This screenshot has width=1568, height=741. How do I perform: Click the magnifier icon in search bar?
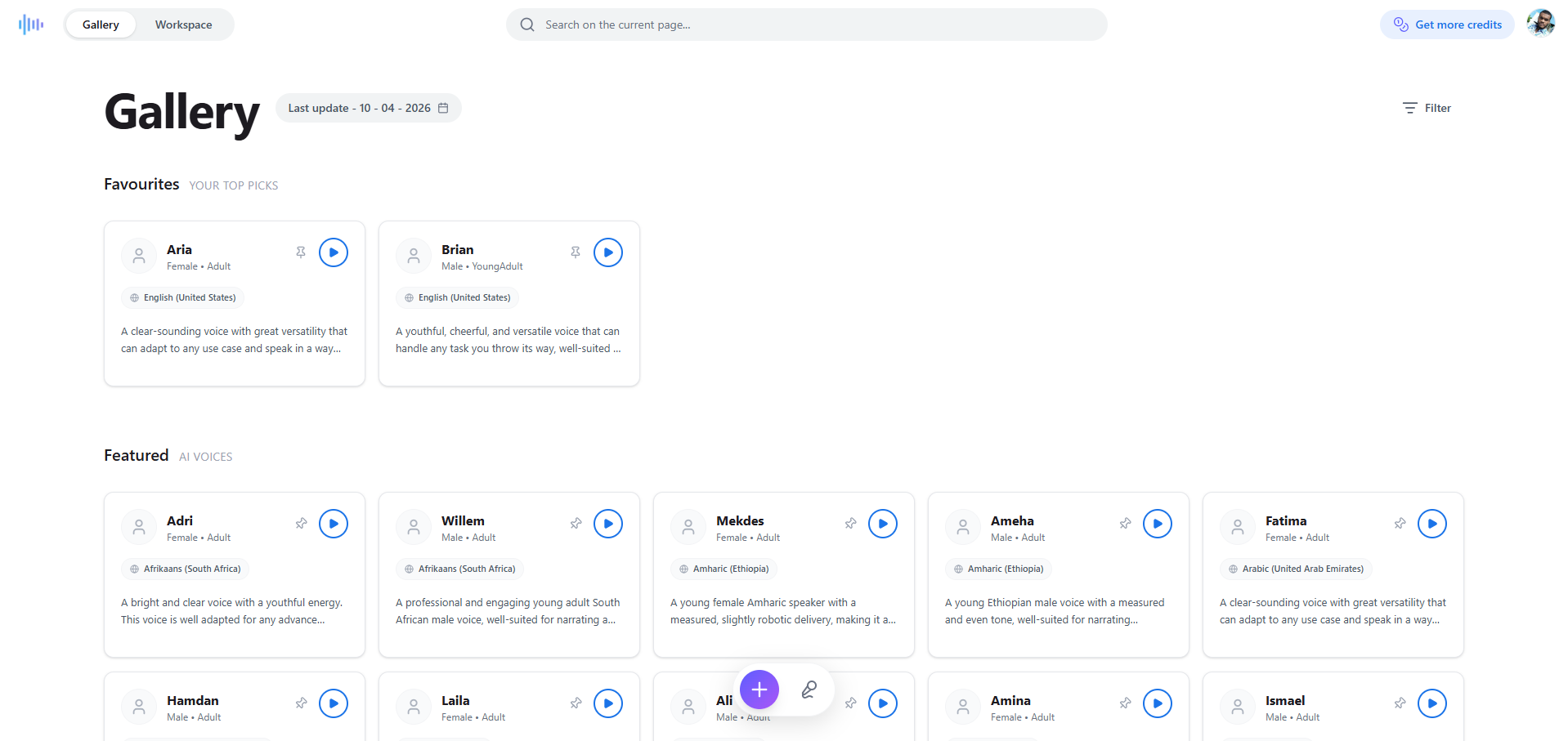[527, 25]
